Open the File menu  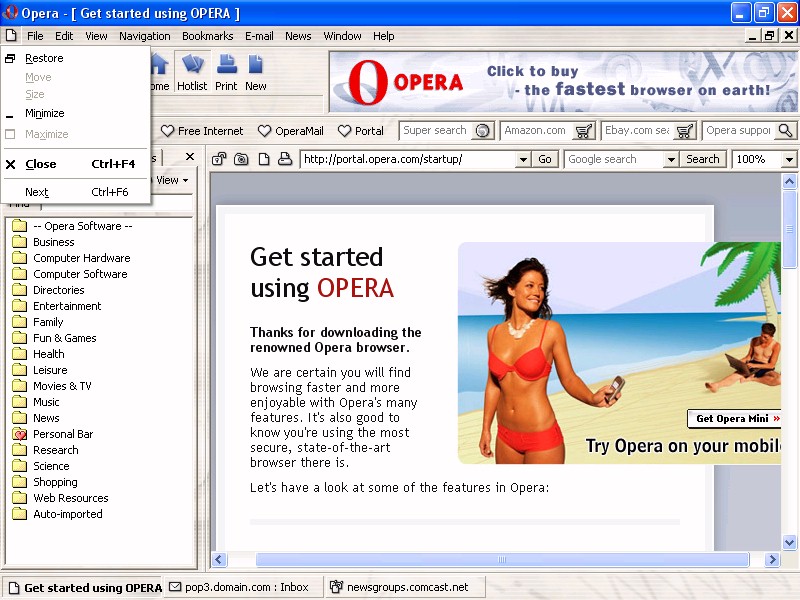point(35,36)
